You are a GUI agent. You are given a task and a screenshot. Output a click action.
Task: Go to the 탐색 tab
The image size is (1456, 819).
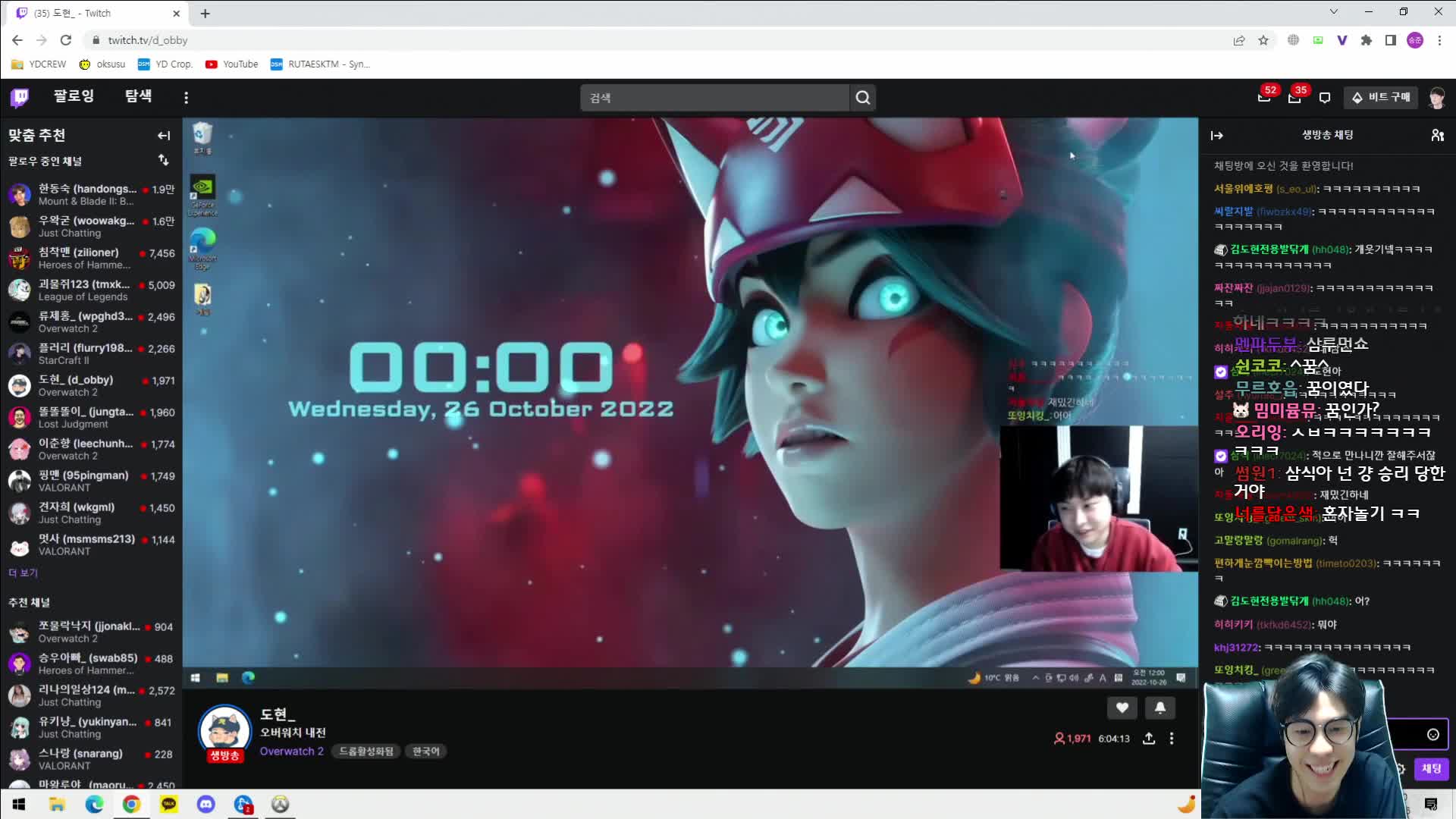point(138,96)
